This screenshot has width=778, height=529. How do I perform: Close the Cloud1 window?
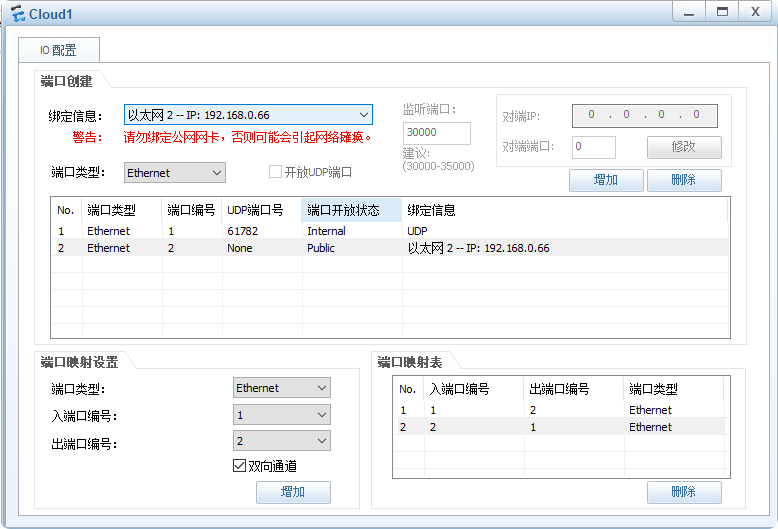pyautogui.click(x=754, y=11)
